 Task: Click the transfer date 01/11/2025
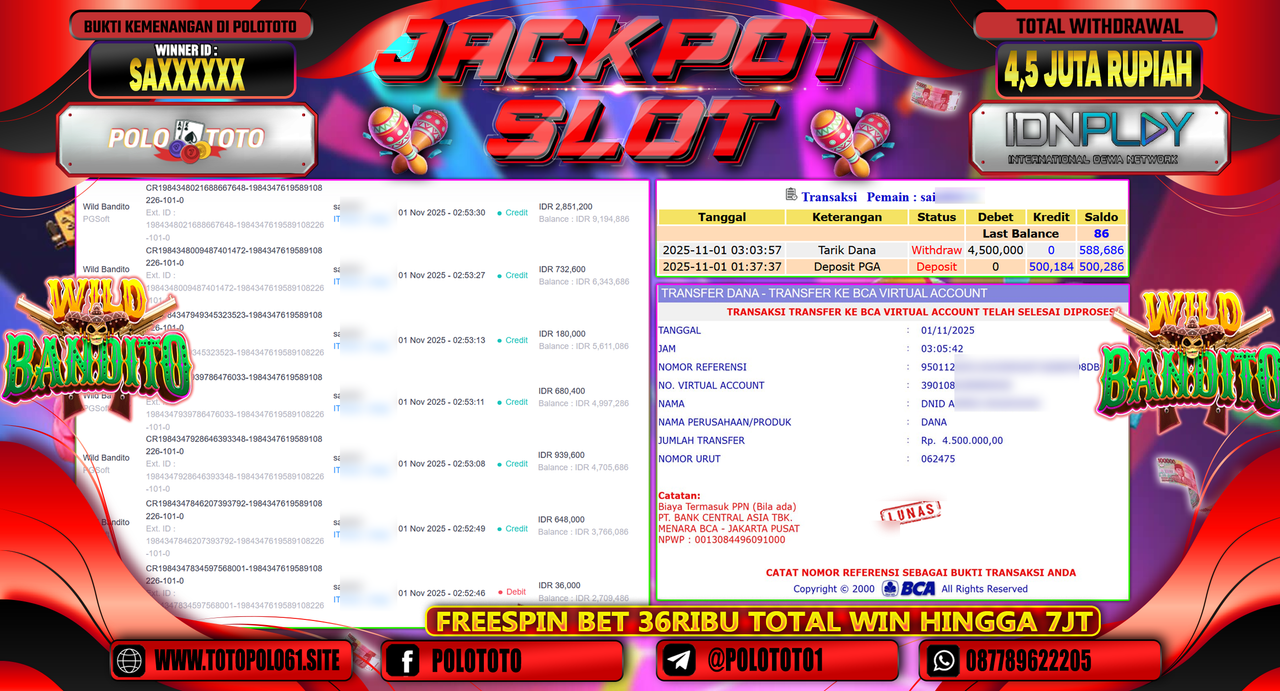(x=947, y=330)
